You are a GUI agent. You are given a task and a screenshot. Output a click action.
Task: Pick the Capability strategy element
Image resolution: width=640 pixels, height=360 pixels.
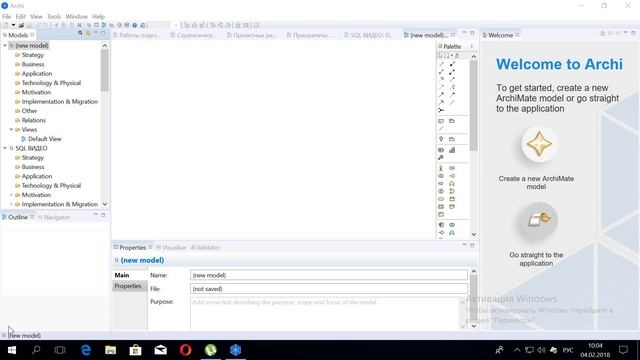pyautogui.click(x=452, y=150)
